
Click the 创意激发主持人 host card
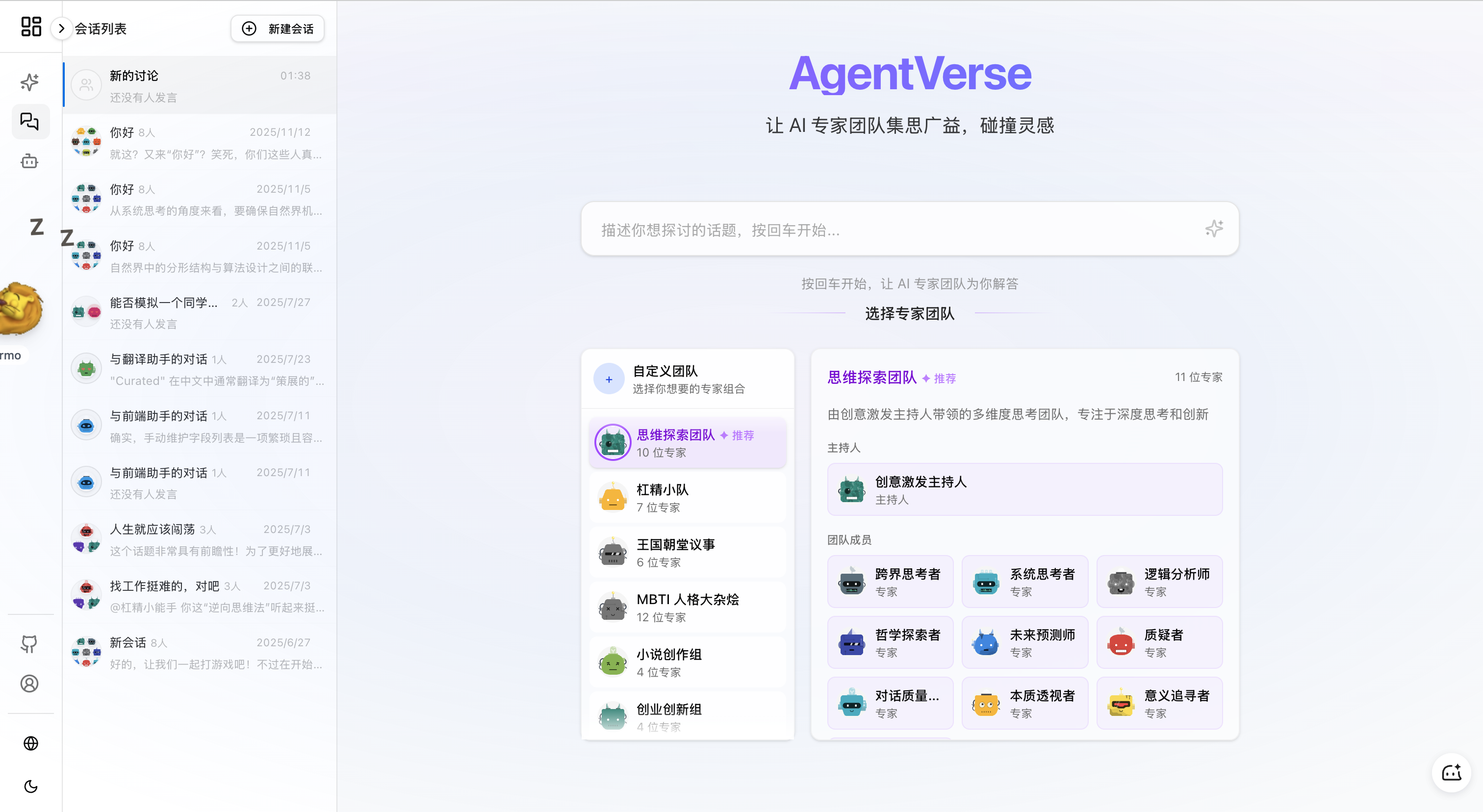pyautogui.click(x=1025, y=489)
